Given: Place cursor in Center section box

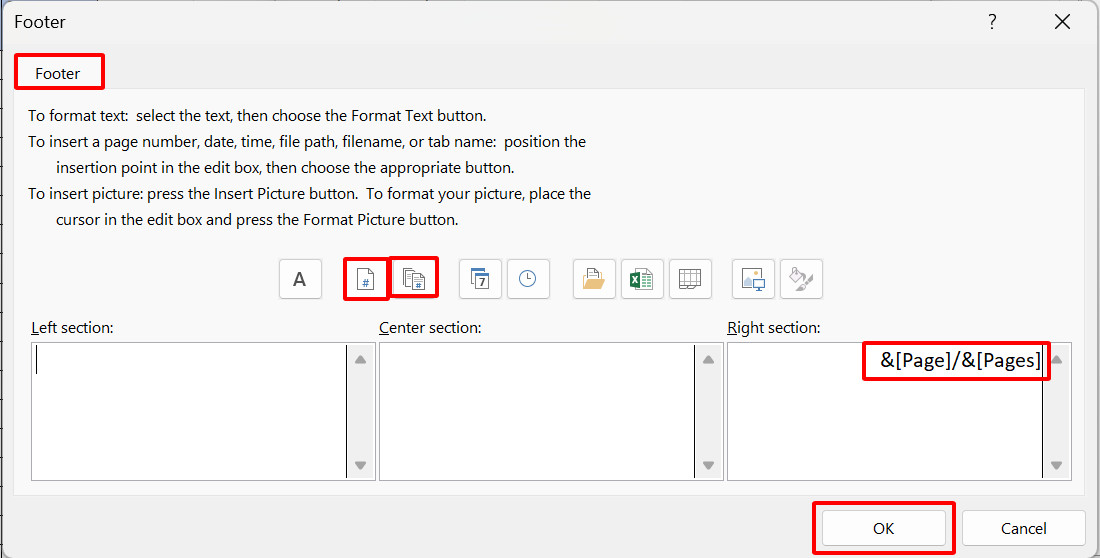Looking at the screenshot, I should [x=536, y=411].
